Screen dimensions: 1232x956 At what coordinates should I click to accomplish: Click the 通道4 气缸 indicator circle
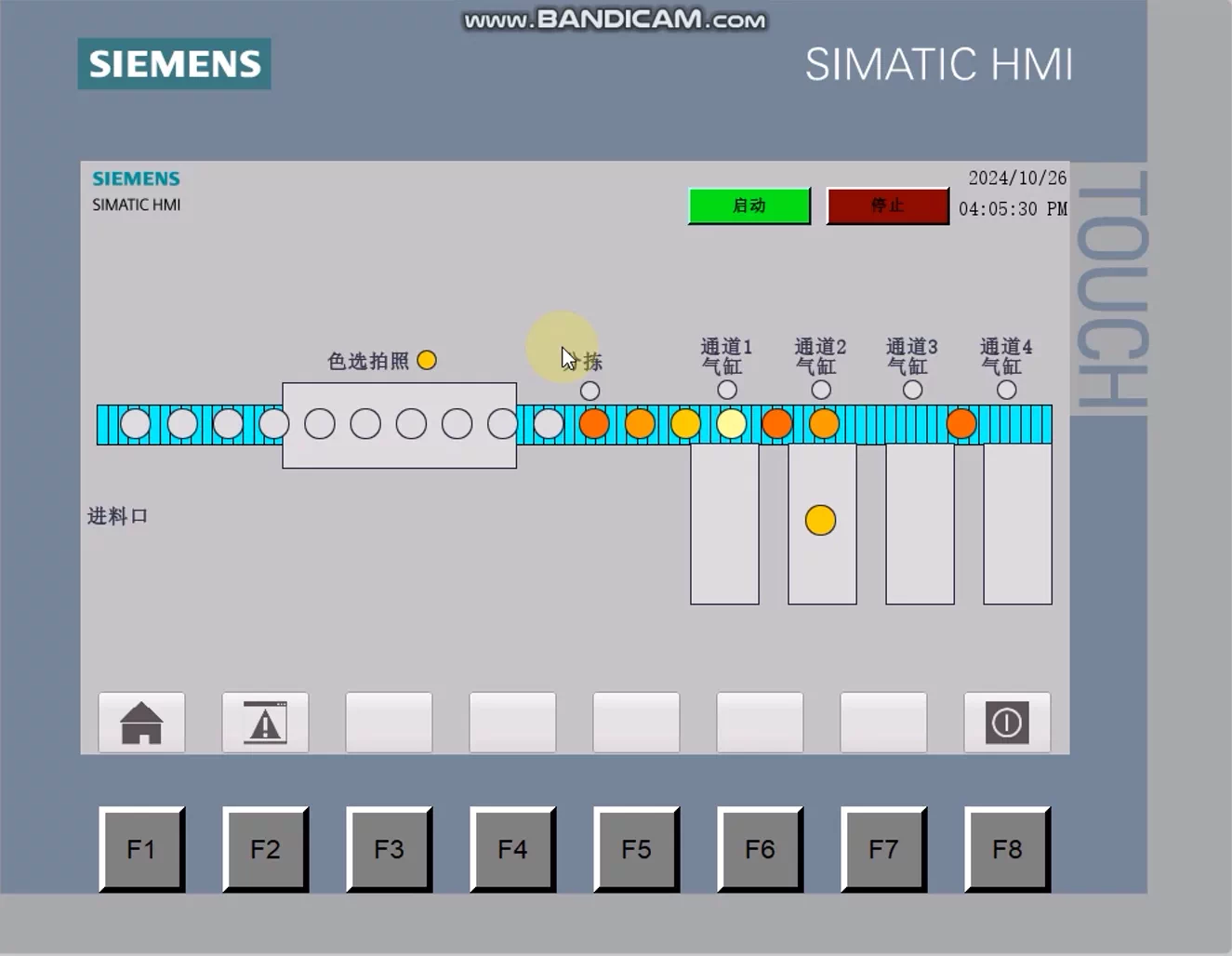tap(1007, 390)
